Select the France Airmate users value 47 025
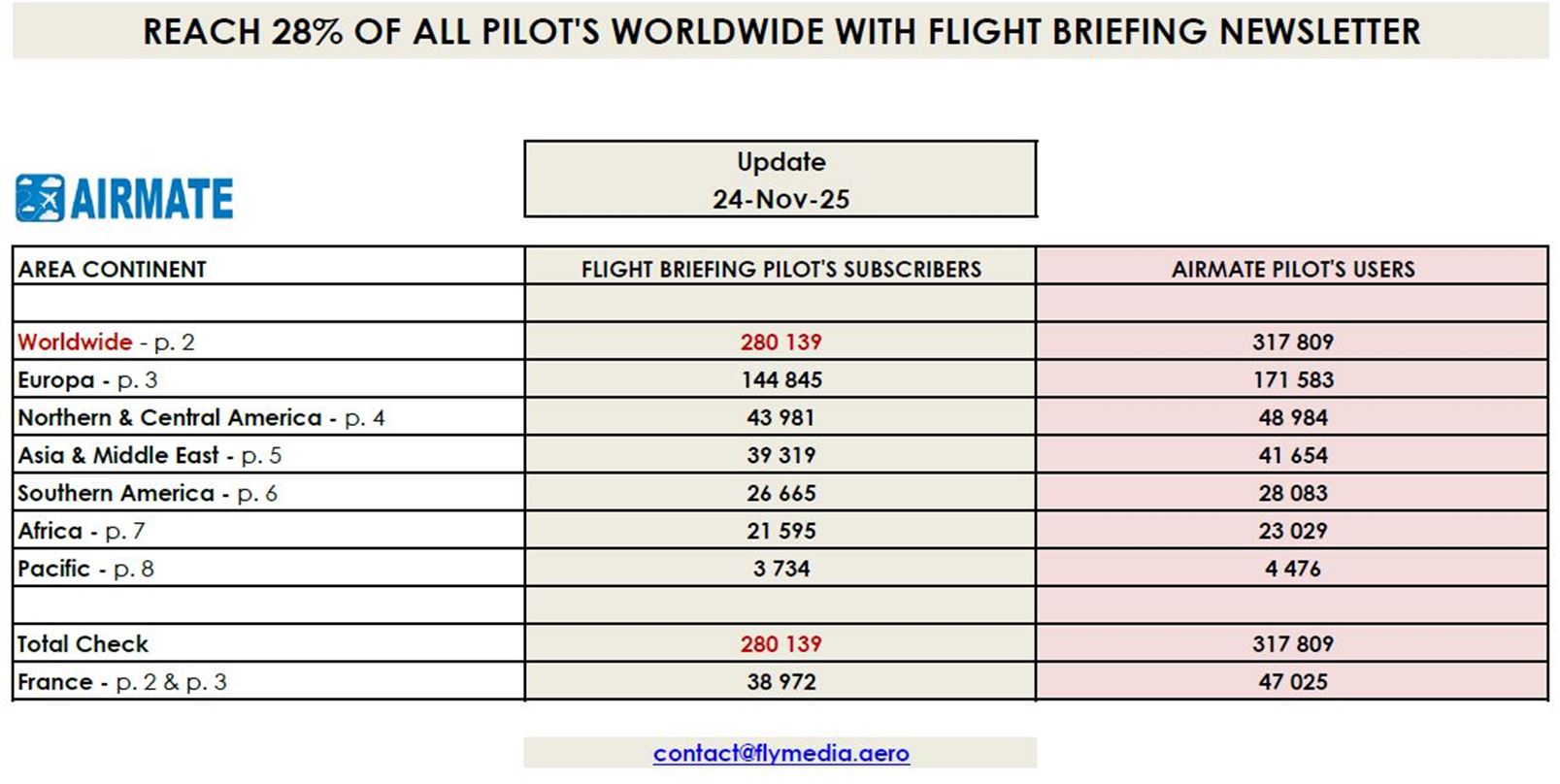This screenshot has height=784, width=1560. pos(1292,681)
